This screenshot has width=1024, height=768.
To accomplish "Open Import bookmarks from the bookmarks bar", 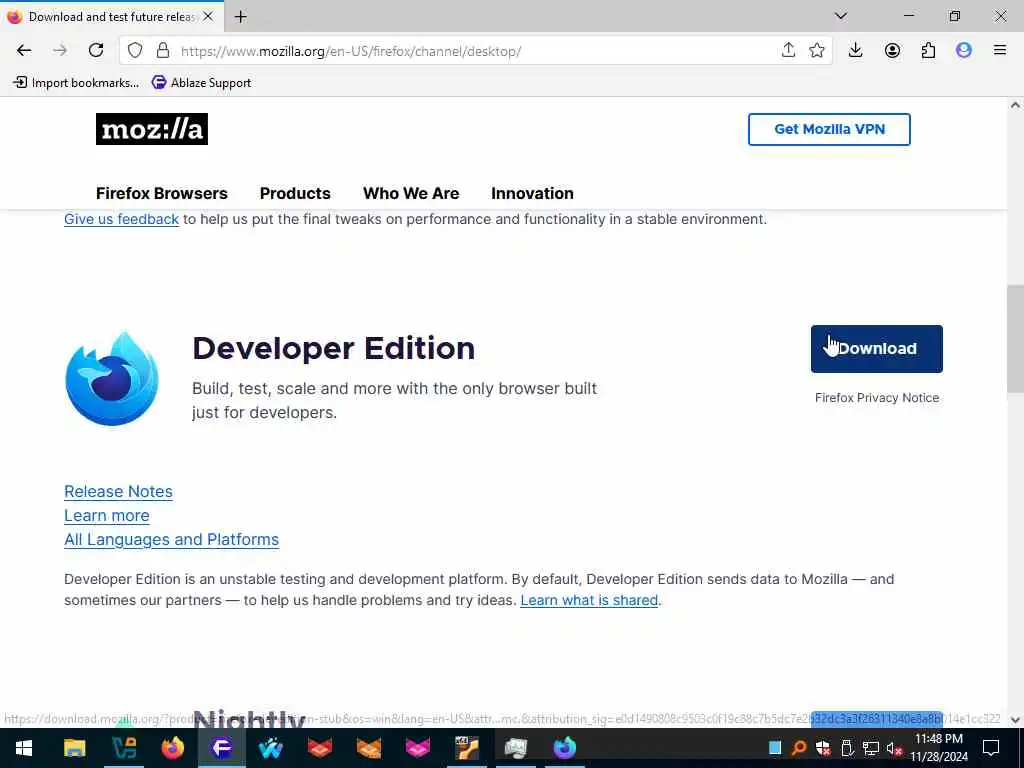I will click(x=76, y=83).
